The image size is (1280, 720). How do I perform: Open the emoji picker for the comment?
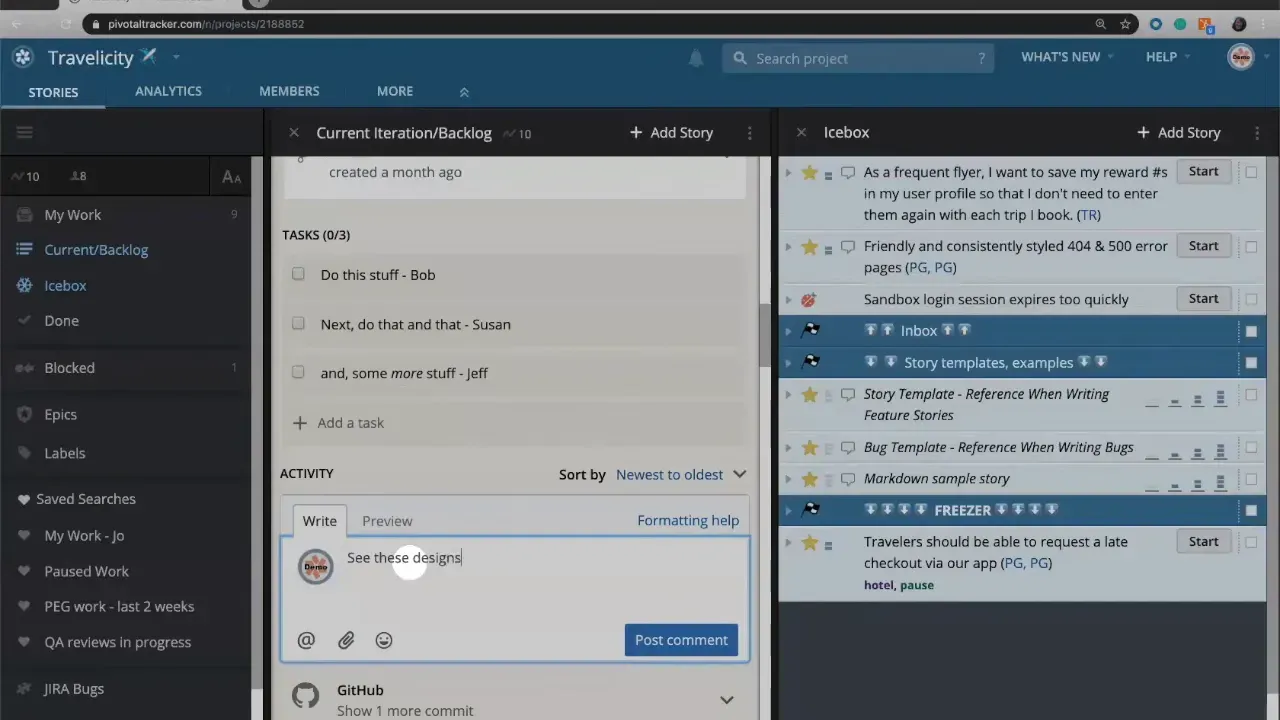383,640
